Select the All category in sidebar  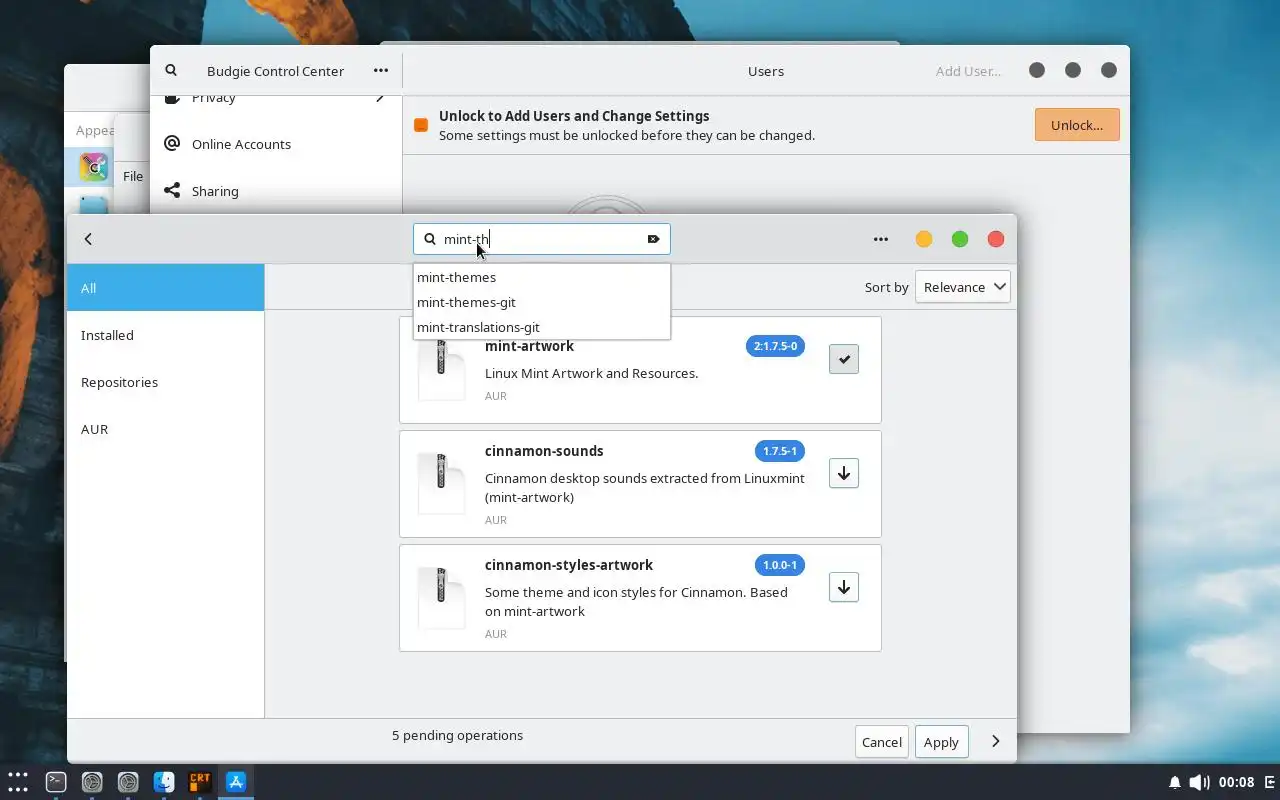coord(166,288)
